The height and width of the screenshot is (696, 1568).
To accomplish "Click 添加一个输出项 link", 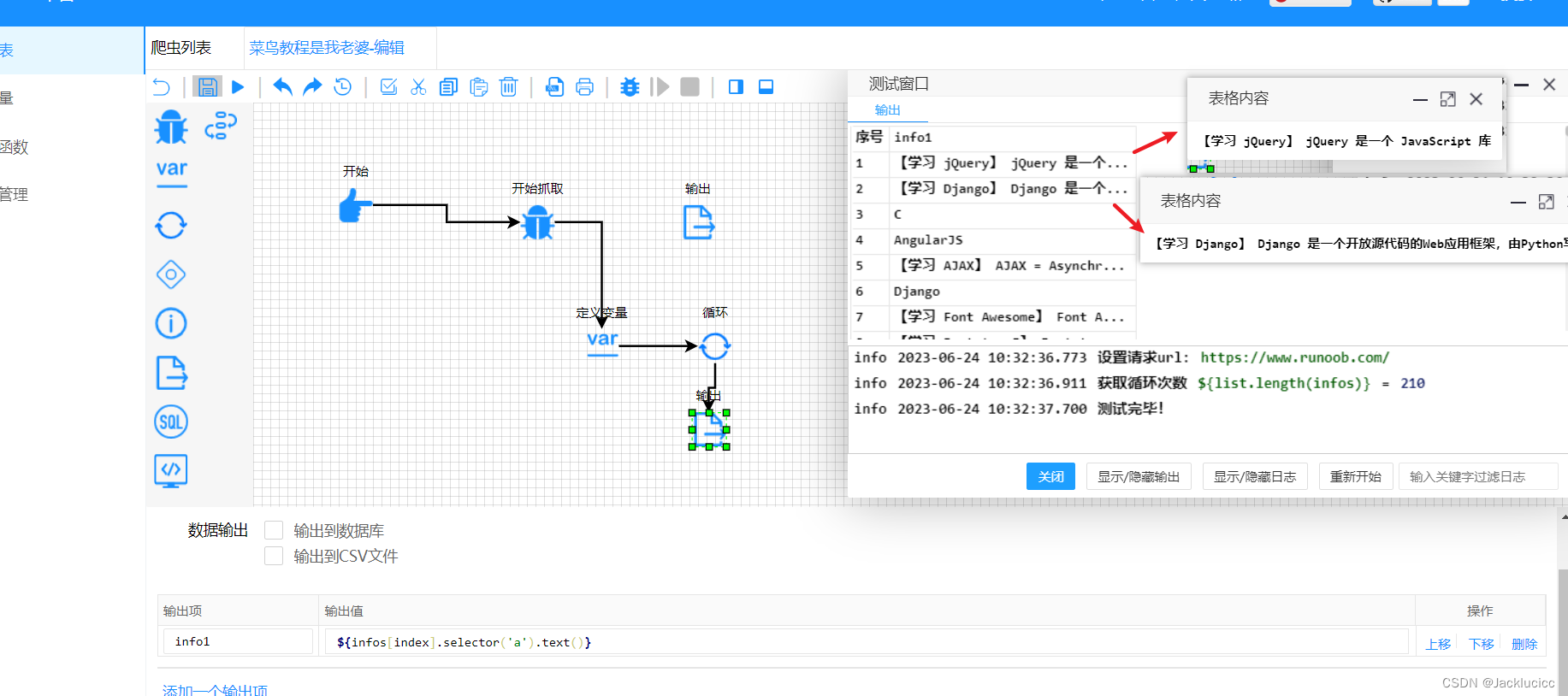I will (215, 689).
